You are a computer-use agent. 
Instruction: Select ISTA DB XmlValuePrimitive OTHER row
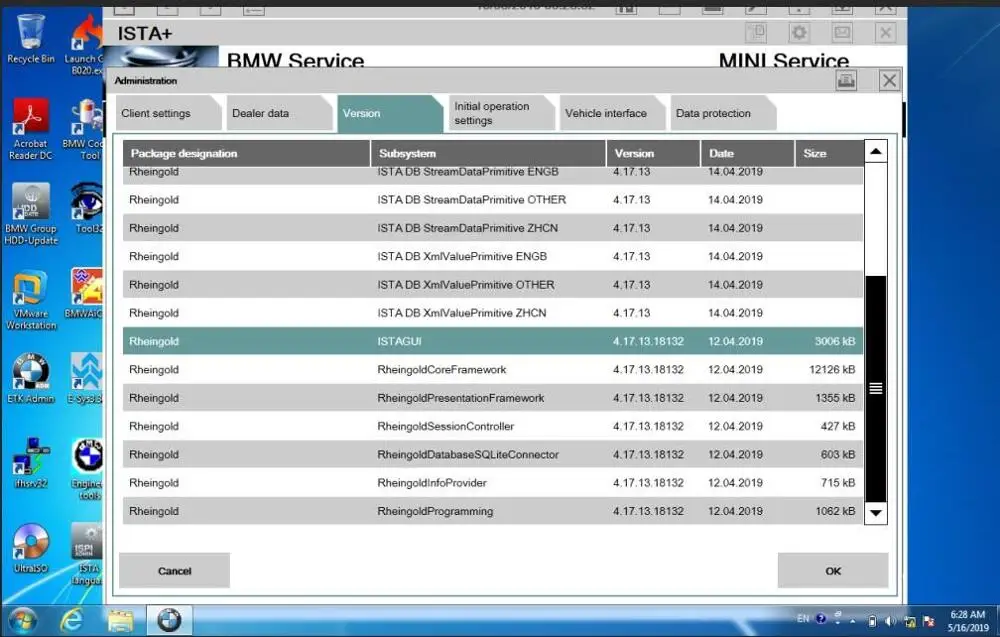click(492, 284)
